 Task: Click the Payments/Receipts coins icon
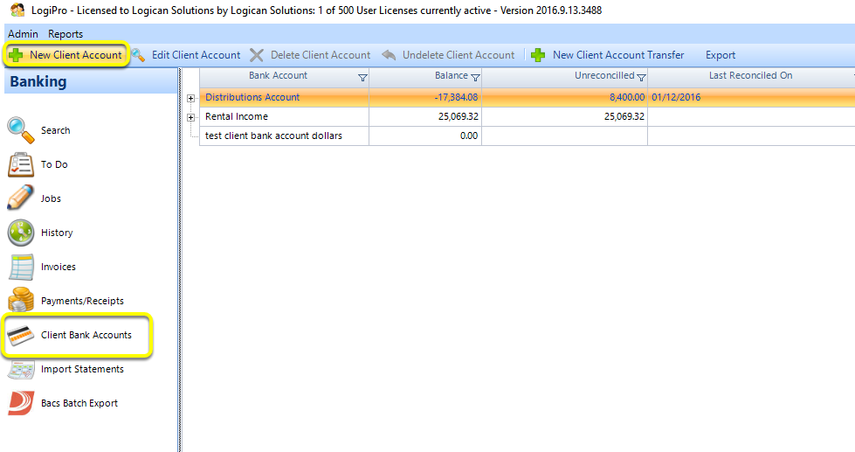coord(21,300)
